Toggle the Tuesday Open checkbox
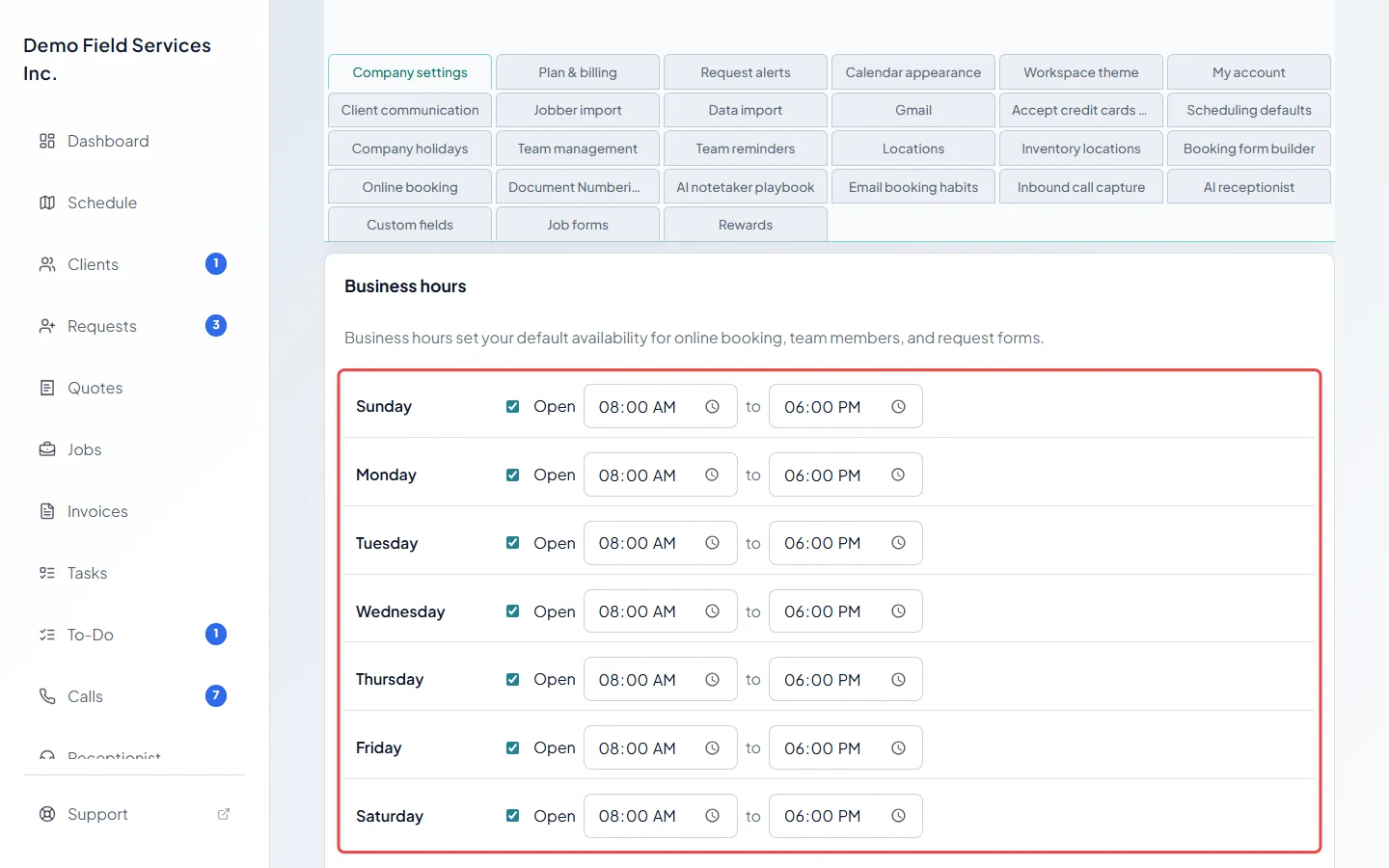Image resolution: width=1389 pixels, height=868 pixels. point(513,543)
